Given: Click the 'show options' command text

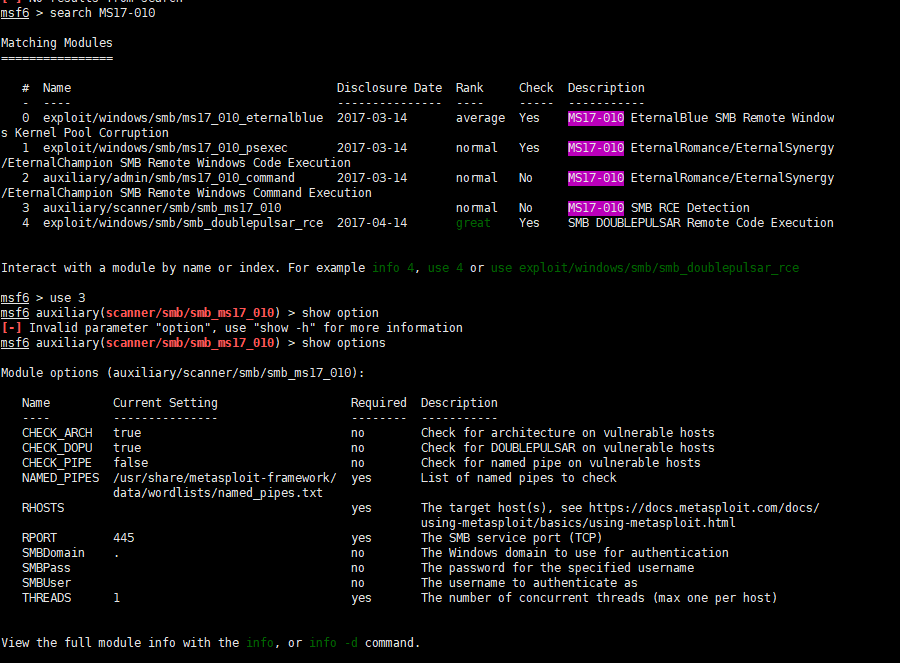Looking at the screenshot, I should click(x=344, y=343).
